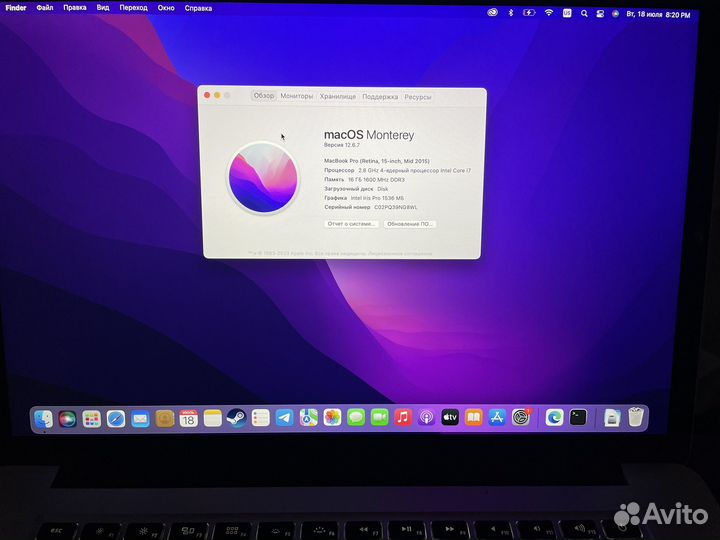The height and width of the screenshot is (540, 720).
Task: Select the Обзор tab
Action: [264, 96]
